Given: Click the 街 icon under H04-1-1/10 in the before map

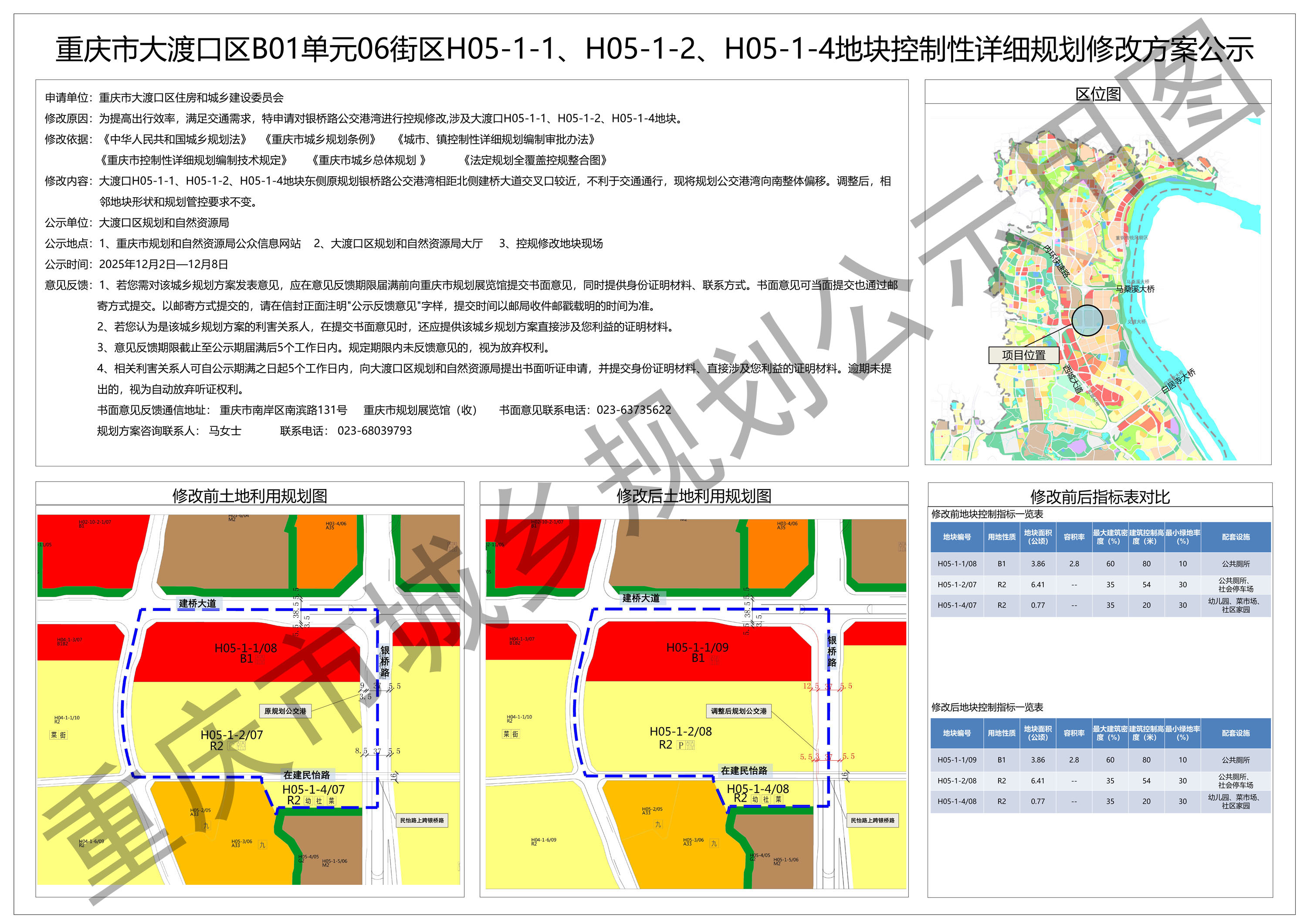Looking at the screenshot, I should pos(63,735).
